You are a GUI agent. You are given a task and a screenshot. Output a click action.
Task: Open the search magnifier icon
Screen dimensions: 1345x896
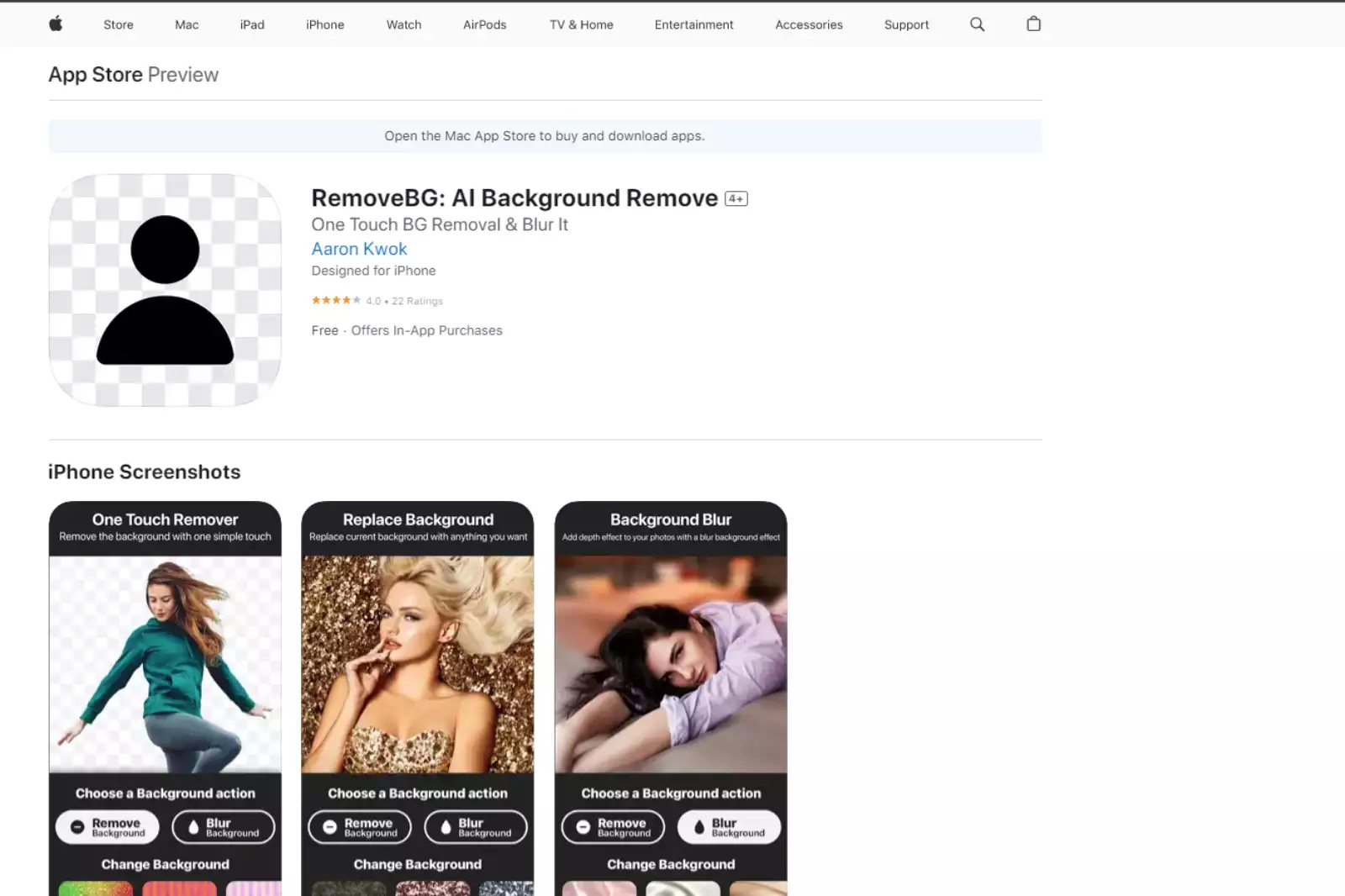point(977,24)
